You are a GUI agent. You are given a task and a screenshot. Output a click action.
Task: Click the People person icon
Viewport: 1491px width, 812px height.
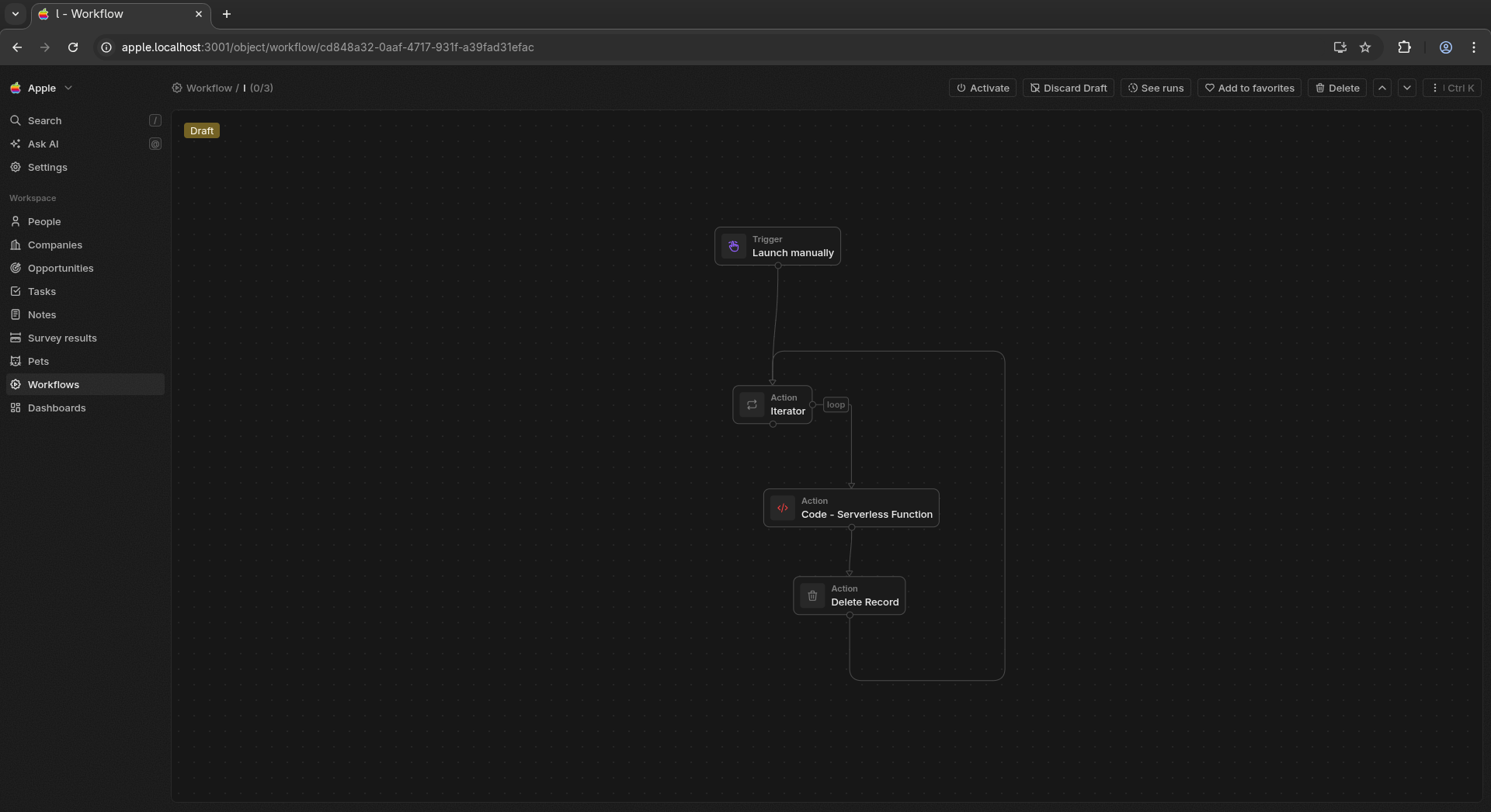pyautogui.click(x=16, y=221)
